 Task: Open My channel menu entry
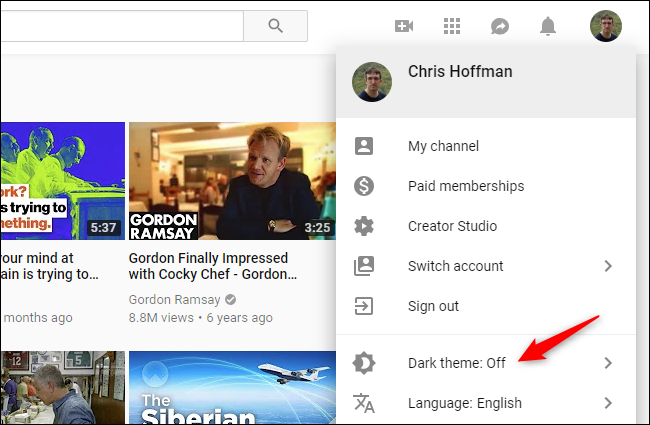(486, 146)
